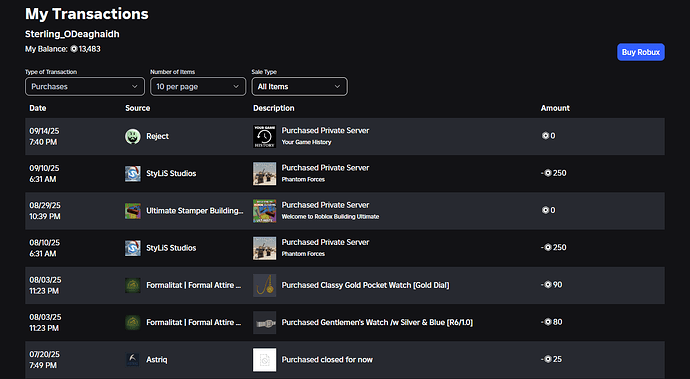Viewport: 690px width, 379px height.
Task: Click the Date column header
Action: tap(38, 108)
